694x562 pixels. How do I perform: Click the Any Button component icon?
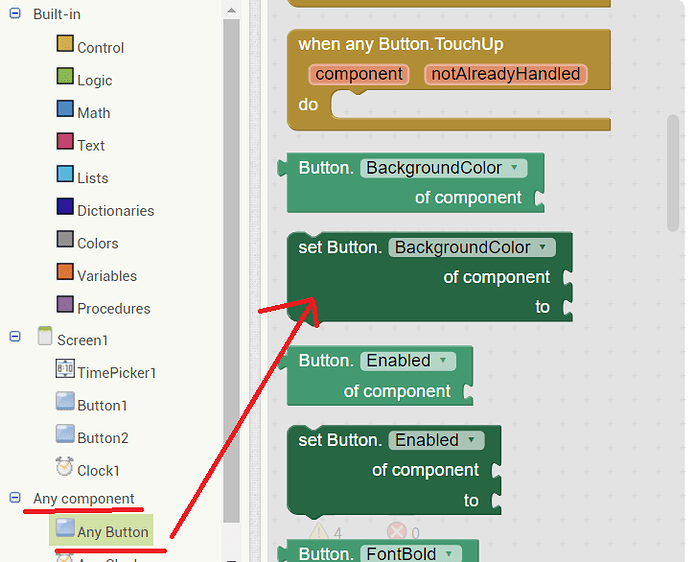(x=65, y=528)
